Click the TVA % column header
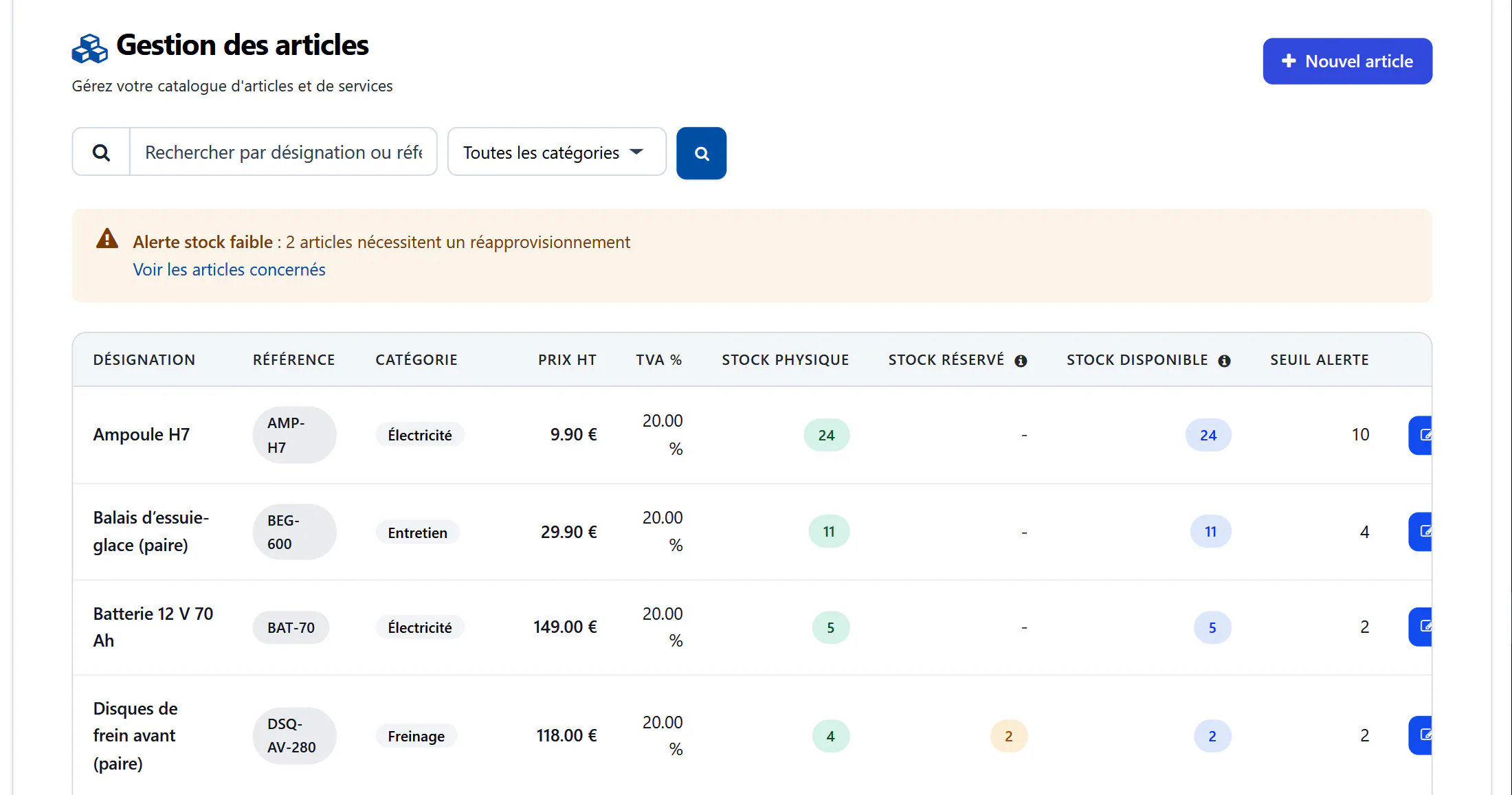 [658, 360]
